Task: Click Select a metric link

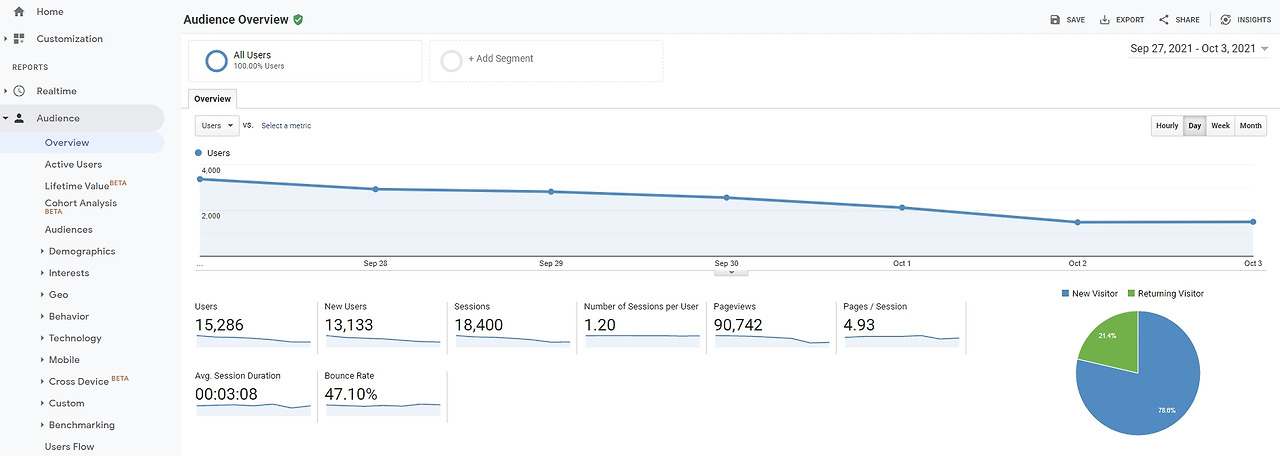Action: click(286, 126)
